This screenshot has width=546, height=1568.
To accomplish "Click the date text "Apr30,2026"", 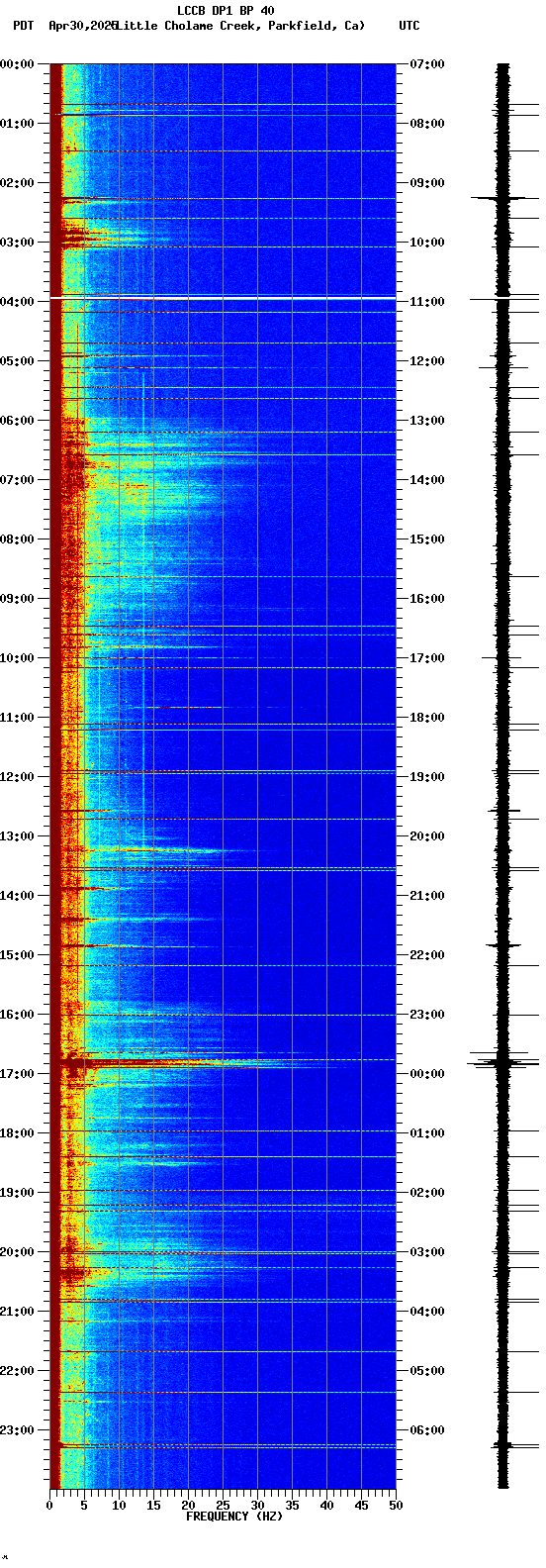I will [x=82, y=26].
